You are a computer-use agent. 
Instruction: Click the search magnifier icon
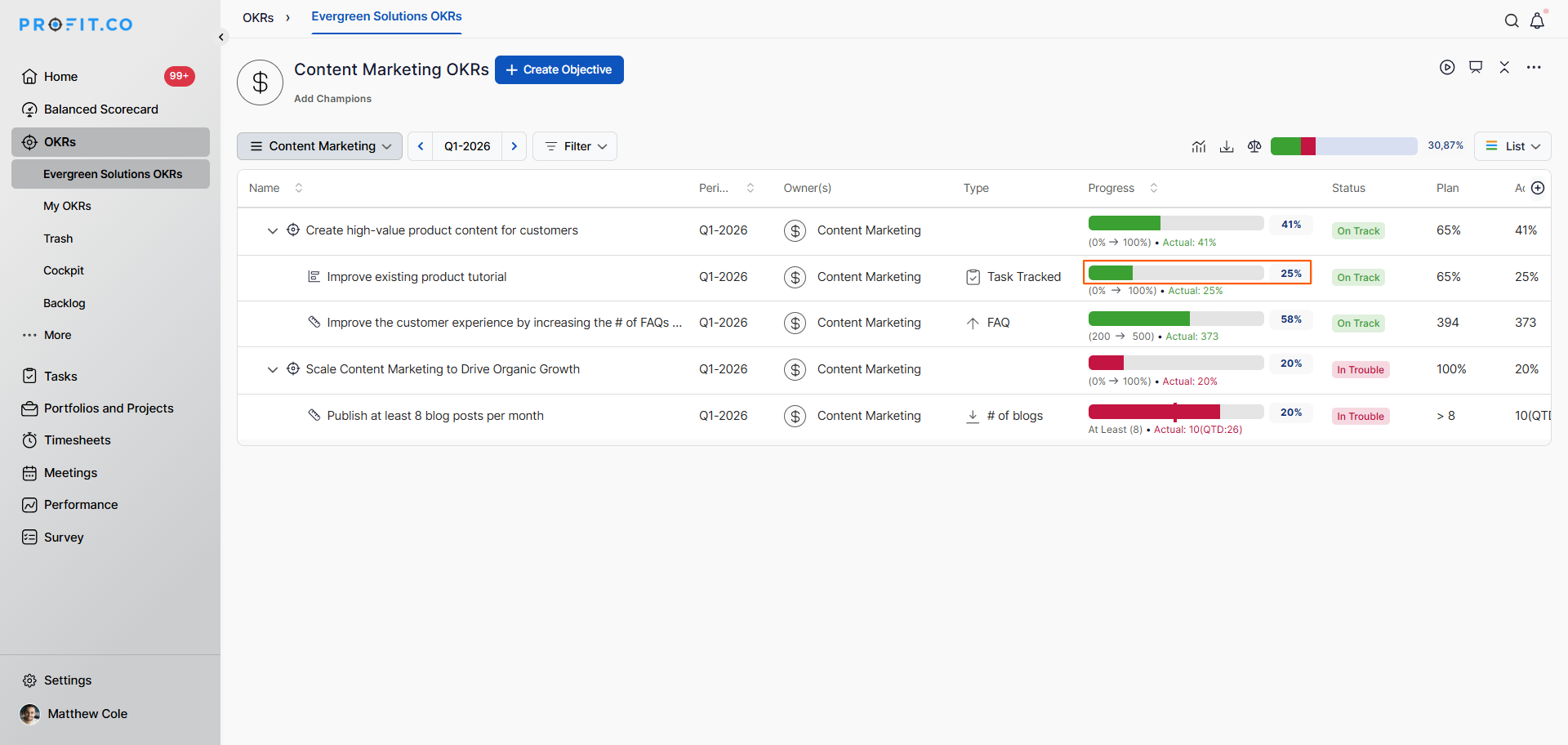pos(1512,21)
